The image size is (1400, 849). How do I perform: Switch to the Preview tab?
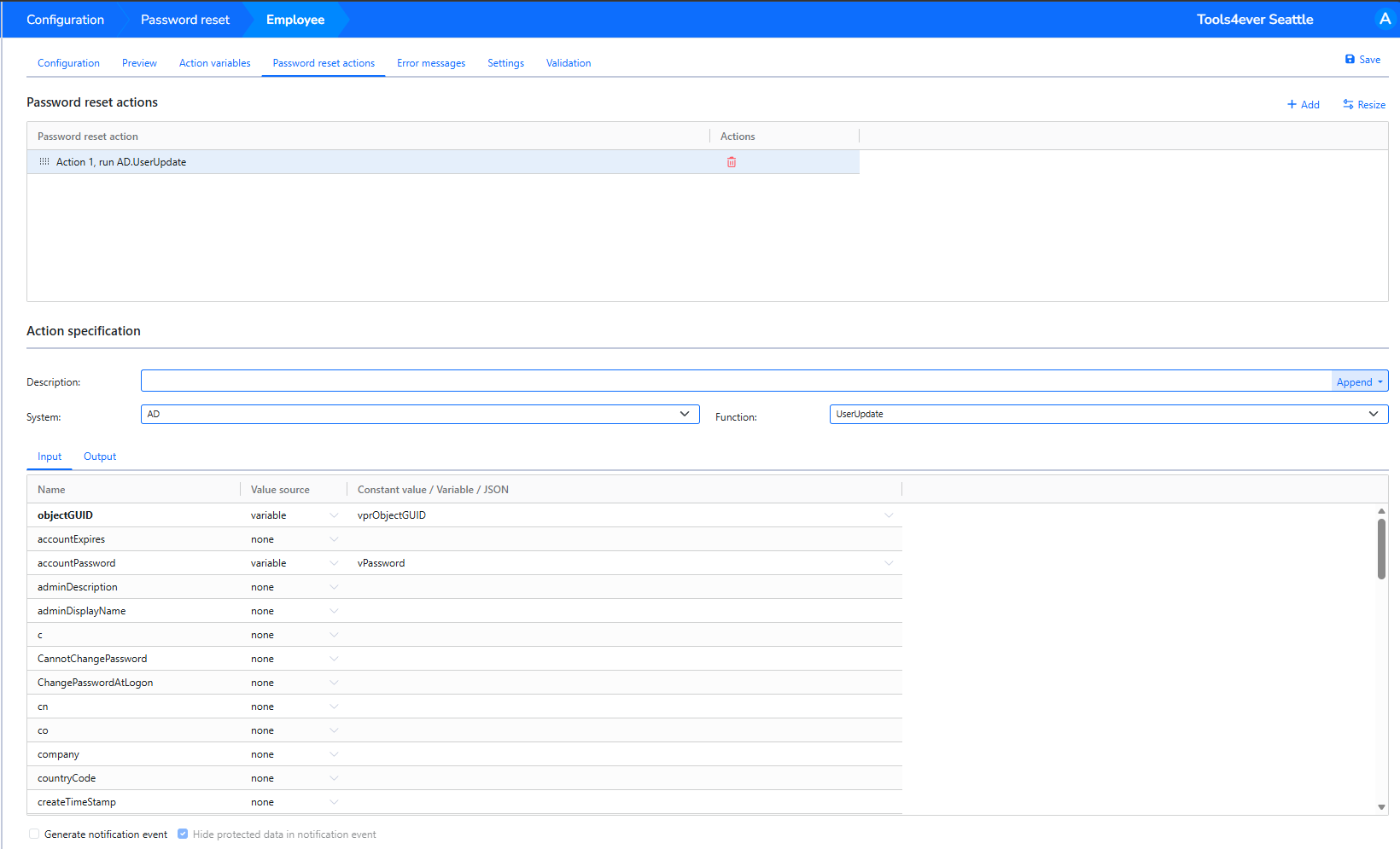[x=139, y=63]
